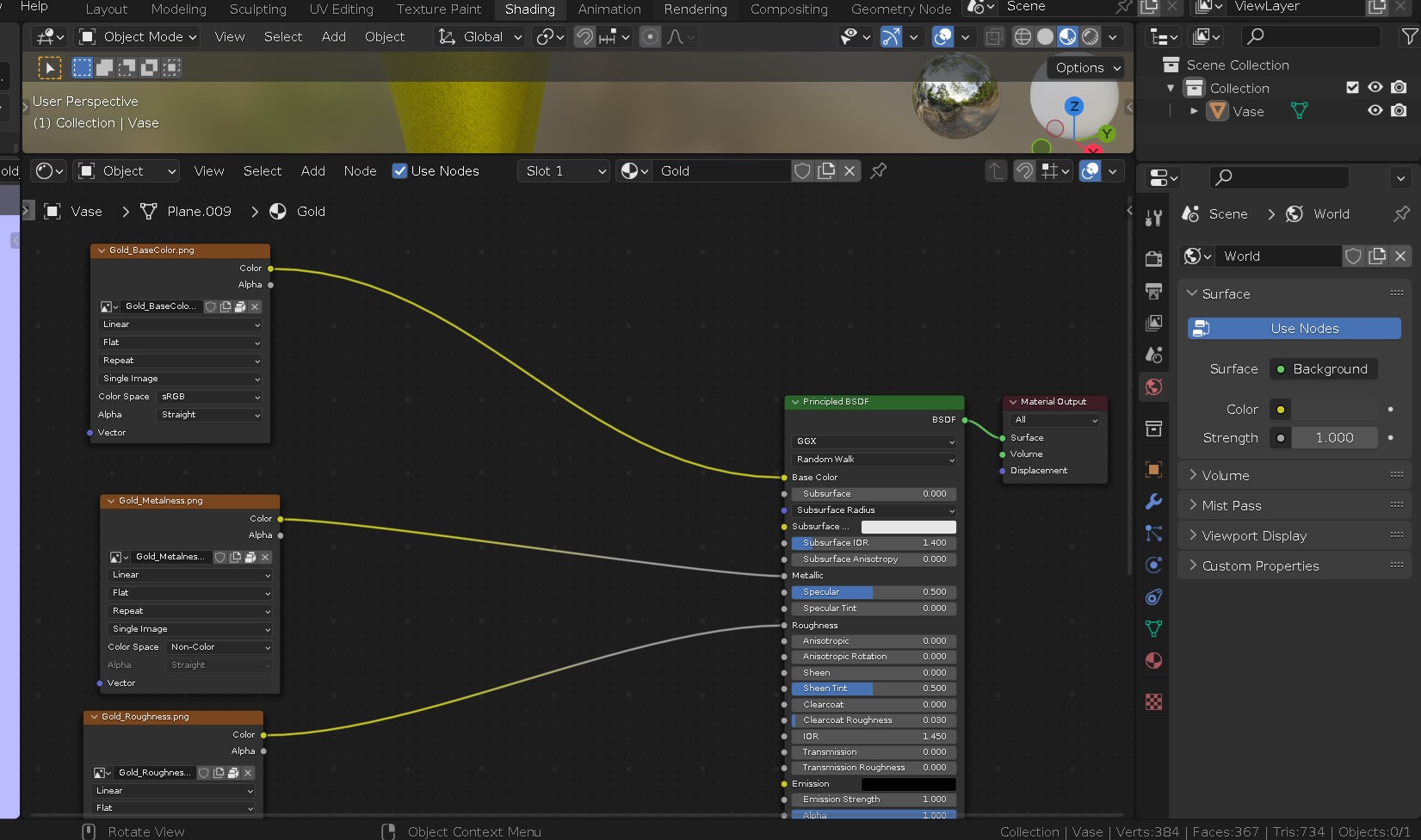Open the Object Constraints tab
The width and height of the screenshot is (1421, 840).
[x=1154, y=597]
